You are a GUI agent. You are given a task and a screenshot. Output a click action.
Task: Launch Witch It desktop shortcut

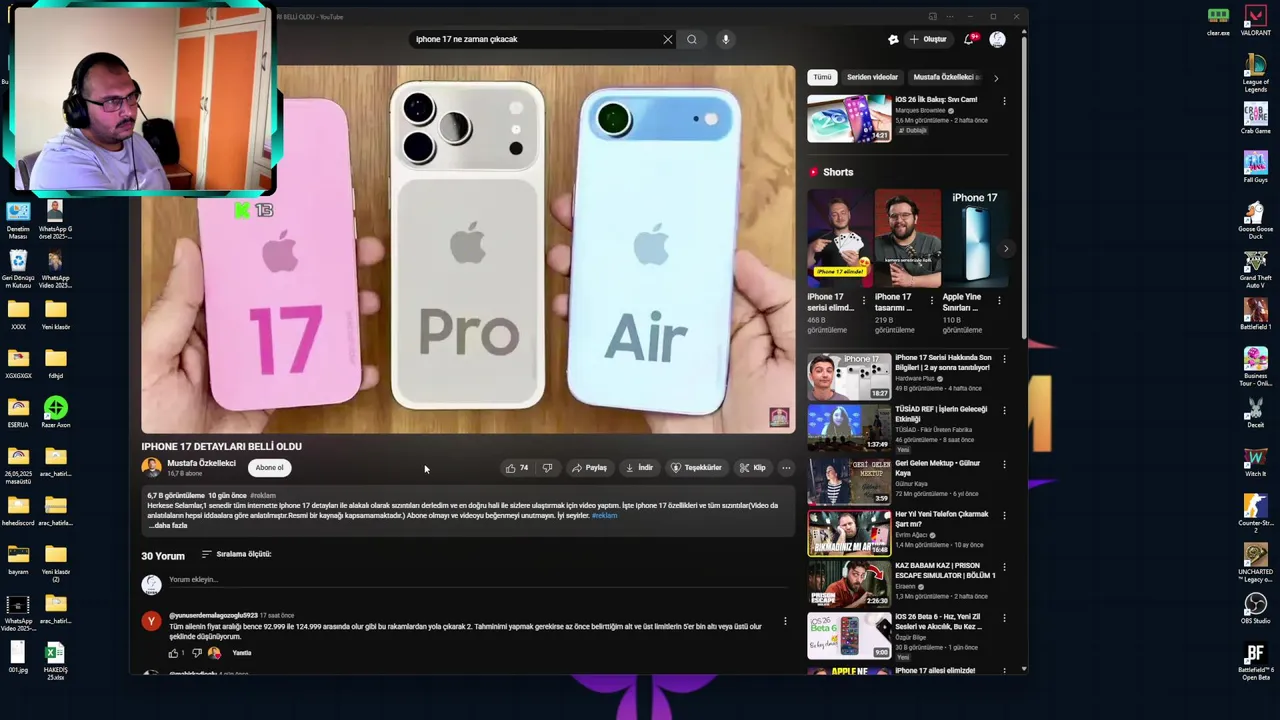[1255, 461]
